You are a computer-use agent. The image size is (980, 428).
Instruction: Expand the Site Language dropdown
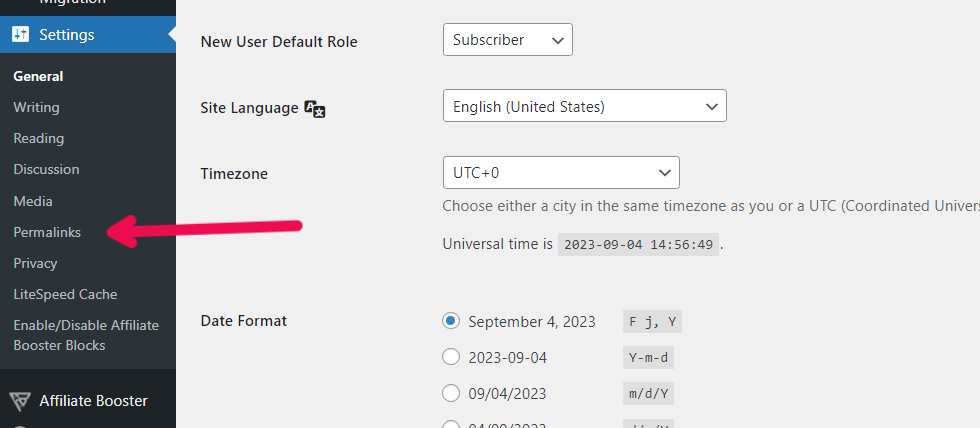(x=584, y=106)
